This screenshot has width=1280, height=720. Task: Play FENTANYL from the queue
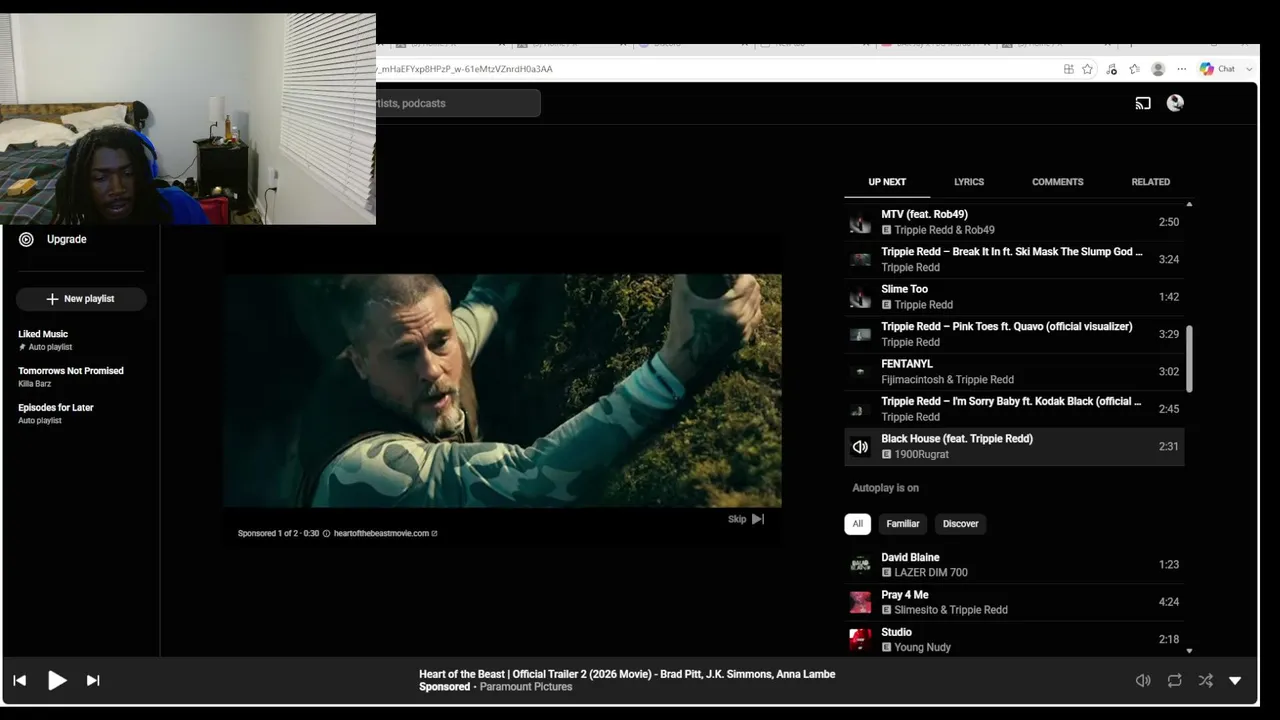pyautogui.click(x=1014, y=372)
